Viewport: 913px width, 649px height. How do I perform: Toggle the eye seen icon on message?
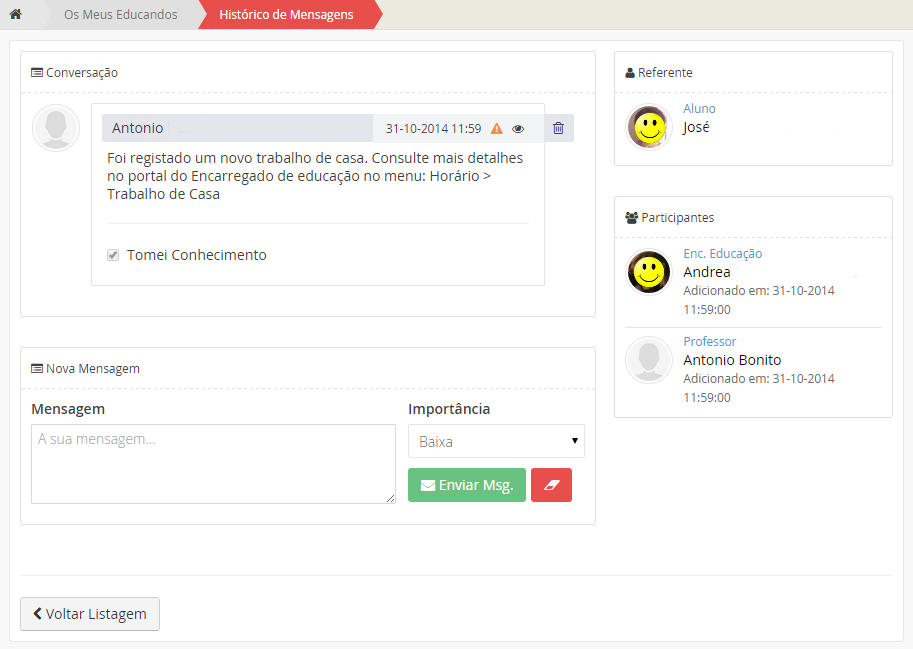518,129
